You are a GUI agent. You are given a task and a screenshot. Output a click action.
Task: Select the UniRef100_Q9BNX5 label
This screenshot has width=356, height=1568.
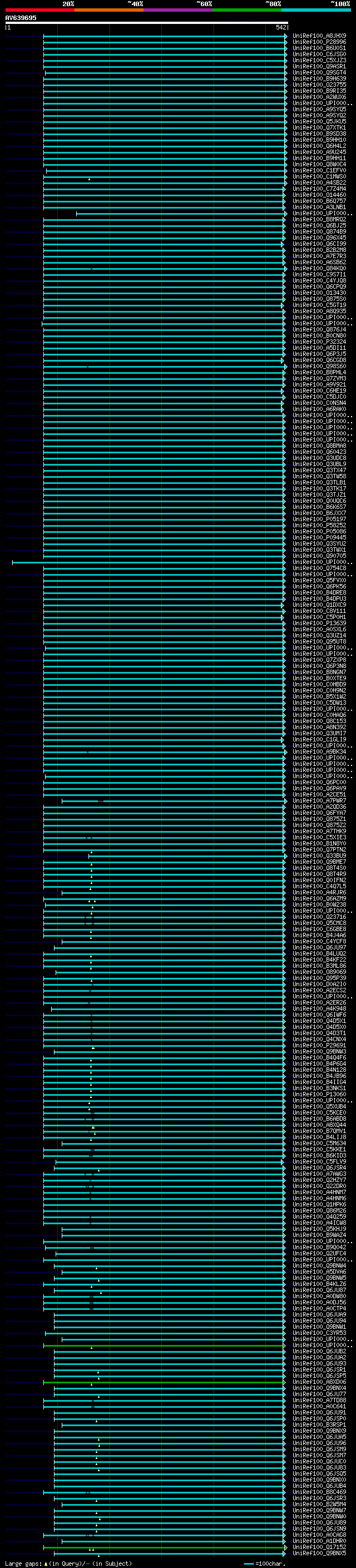pos(319,1554)
